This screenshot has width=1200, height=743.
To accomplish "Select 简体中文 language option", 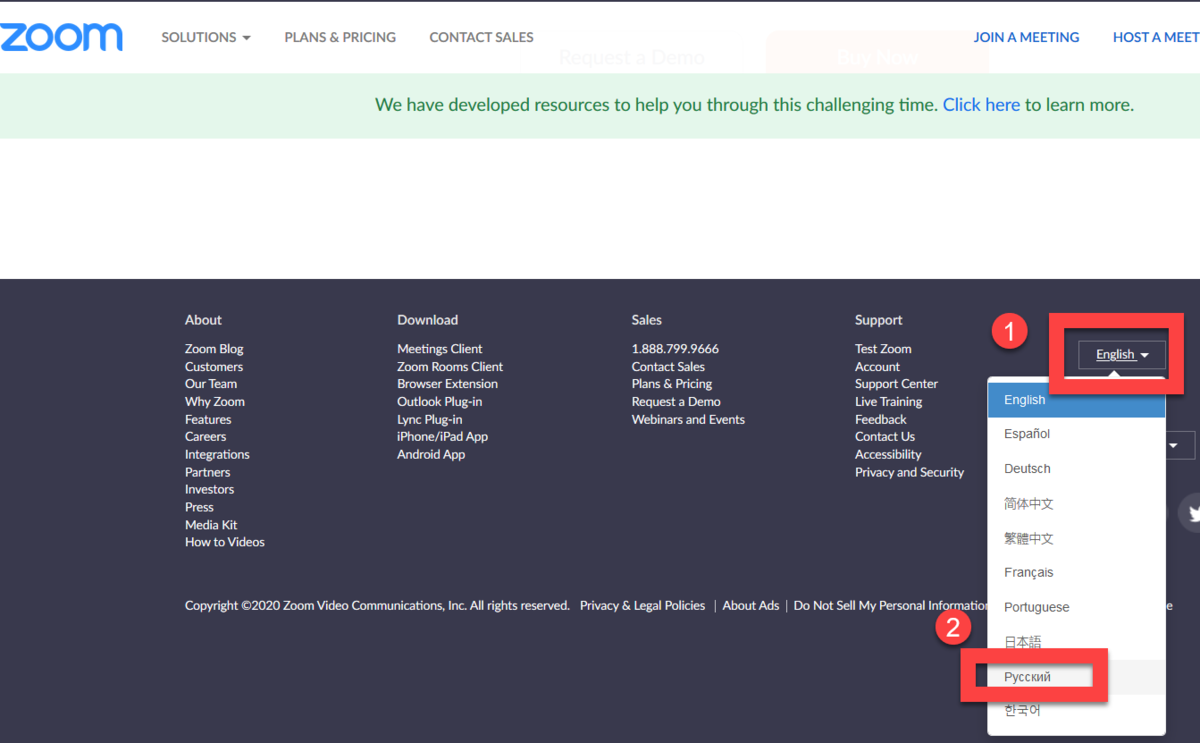I will coord(1077,504).
